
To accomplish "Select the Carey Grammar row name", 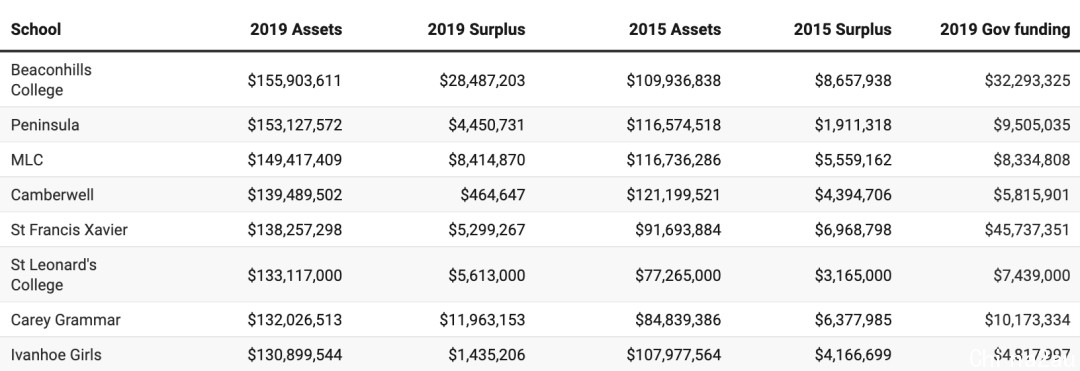I will [65, 320].
